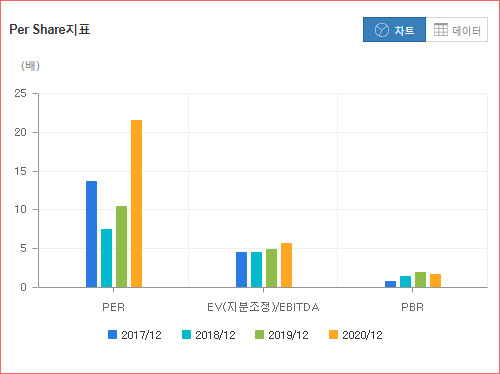Select the 2020/12 legend label
The height and width of the screenshot is (374, 500).
coord(362,335)
